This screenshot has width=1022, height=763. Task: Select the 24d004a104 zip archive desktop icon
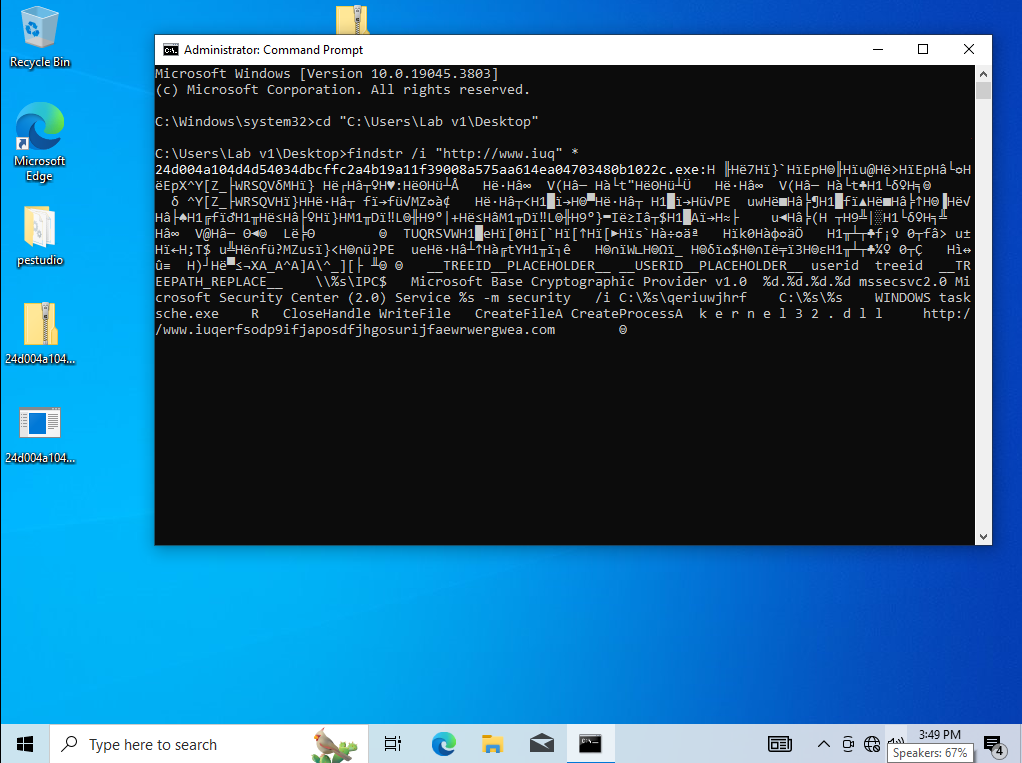click(x=40, y=333)
